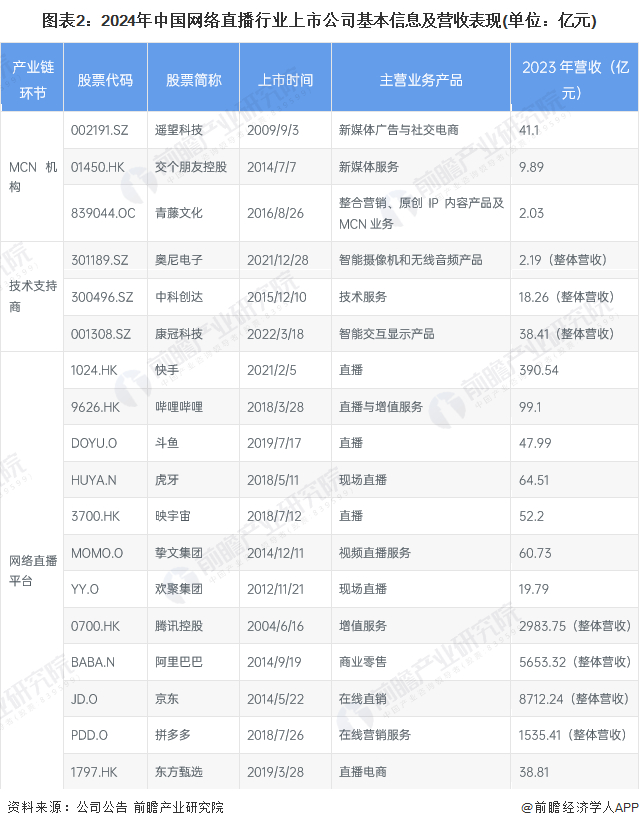Select company name 遥望科技

tap(178, 130)
